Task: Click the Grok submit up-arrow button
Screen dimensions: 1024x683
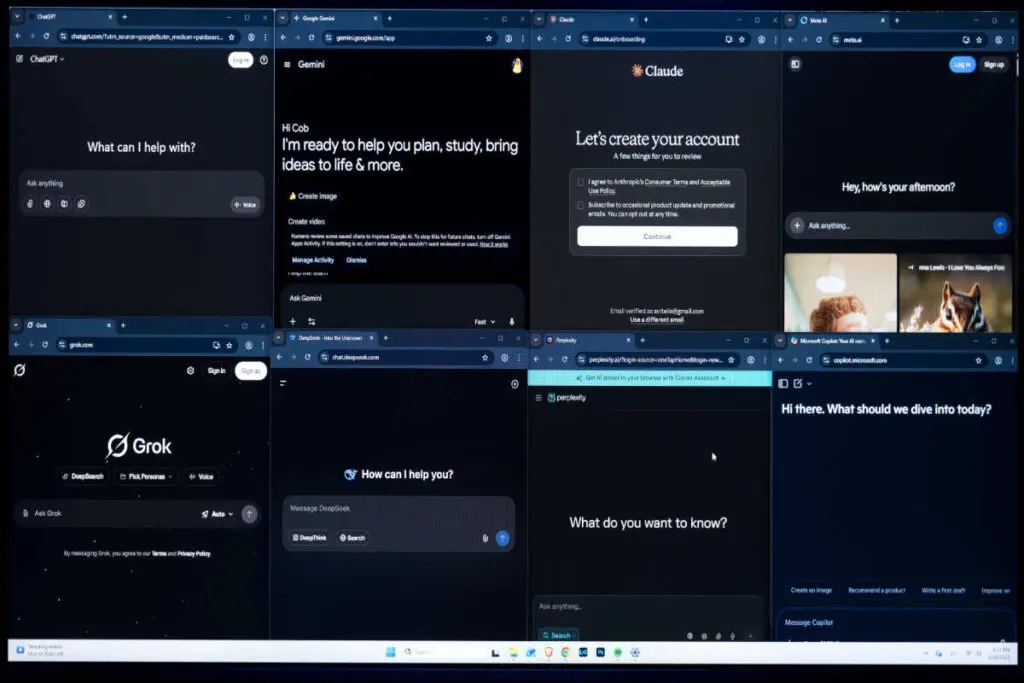Action: click(x=249, y=514)
